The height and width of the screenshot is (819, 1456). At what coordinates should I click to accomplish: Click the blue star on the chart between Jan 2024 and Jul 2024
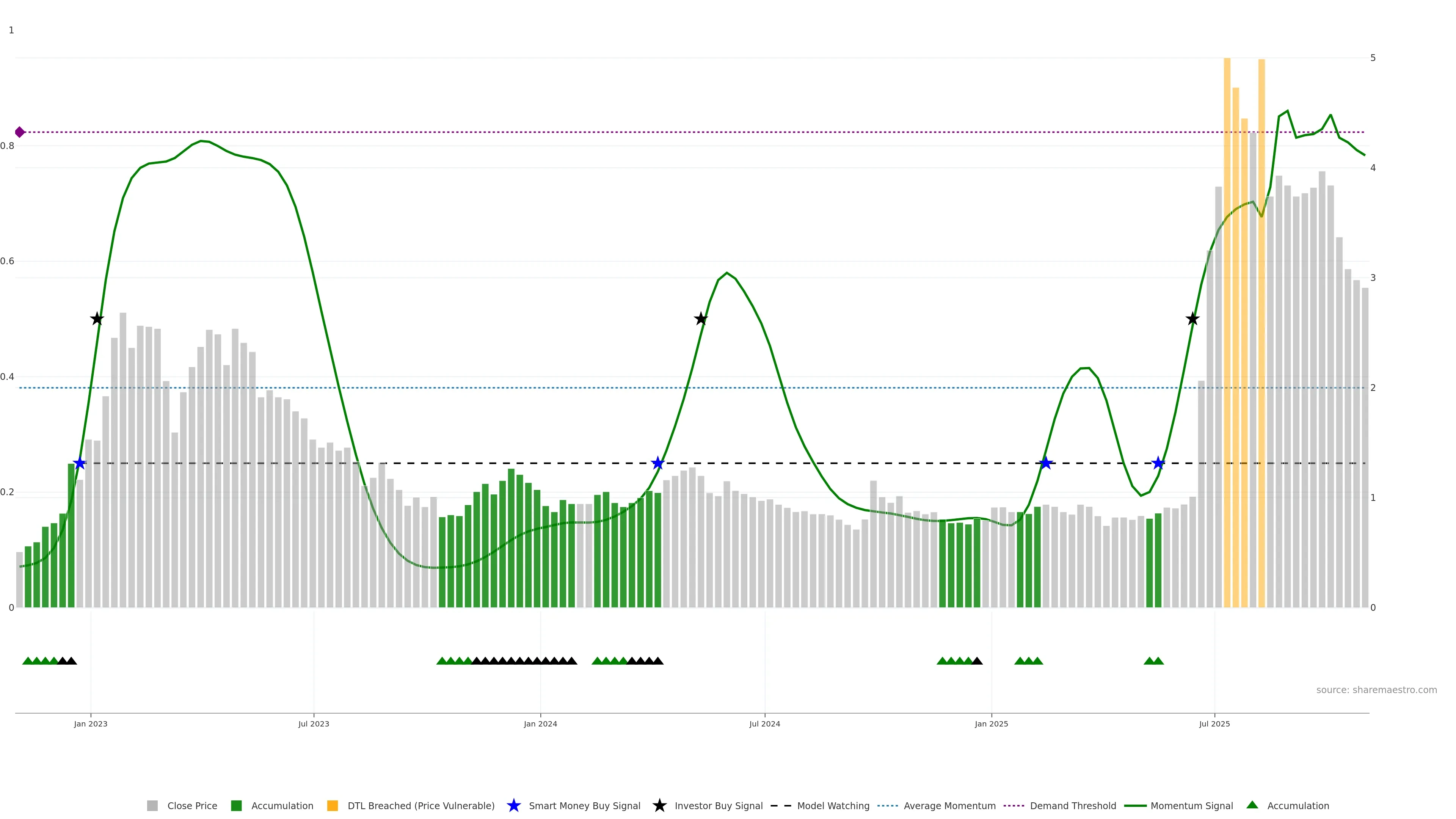pyautogui.click(x=657, y=463)
